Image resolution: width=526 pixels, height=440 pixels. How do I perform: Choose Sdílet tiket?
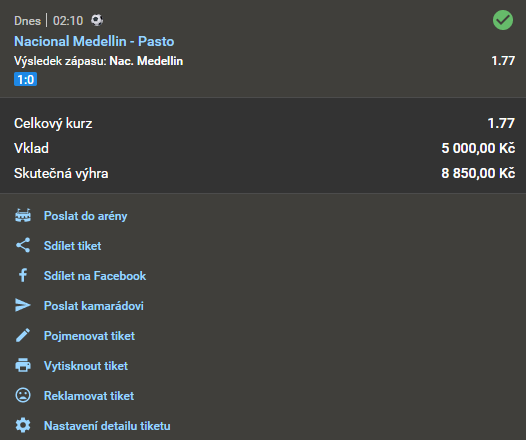[72, 245]
